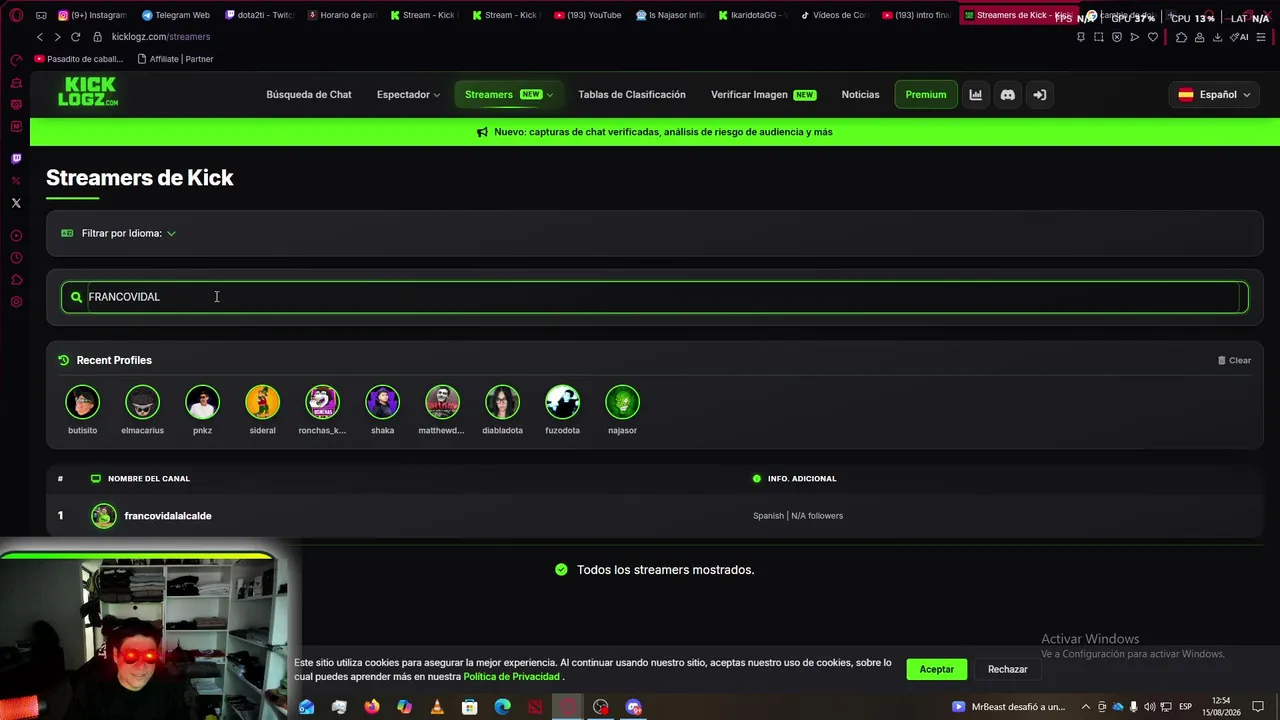Open the Discord icon in the navbar

click(x=1008, y=95)
